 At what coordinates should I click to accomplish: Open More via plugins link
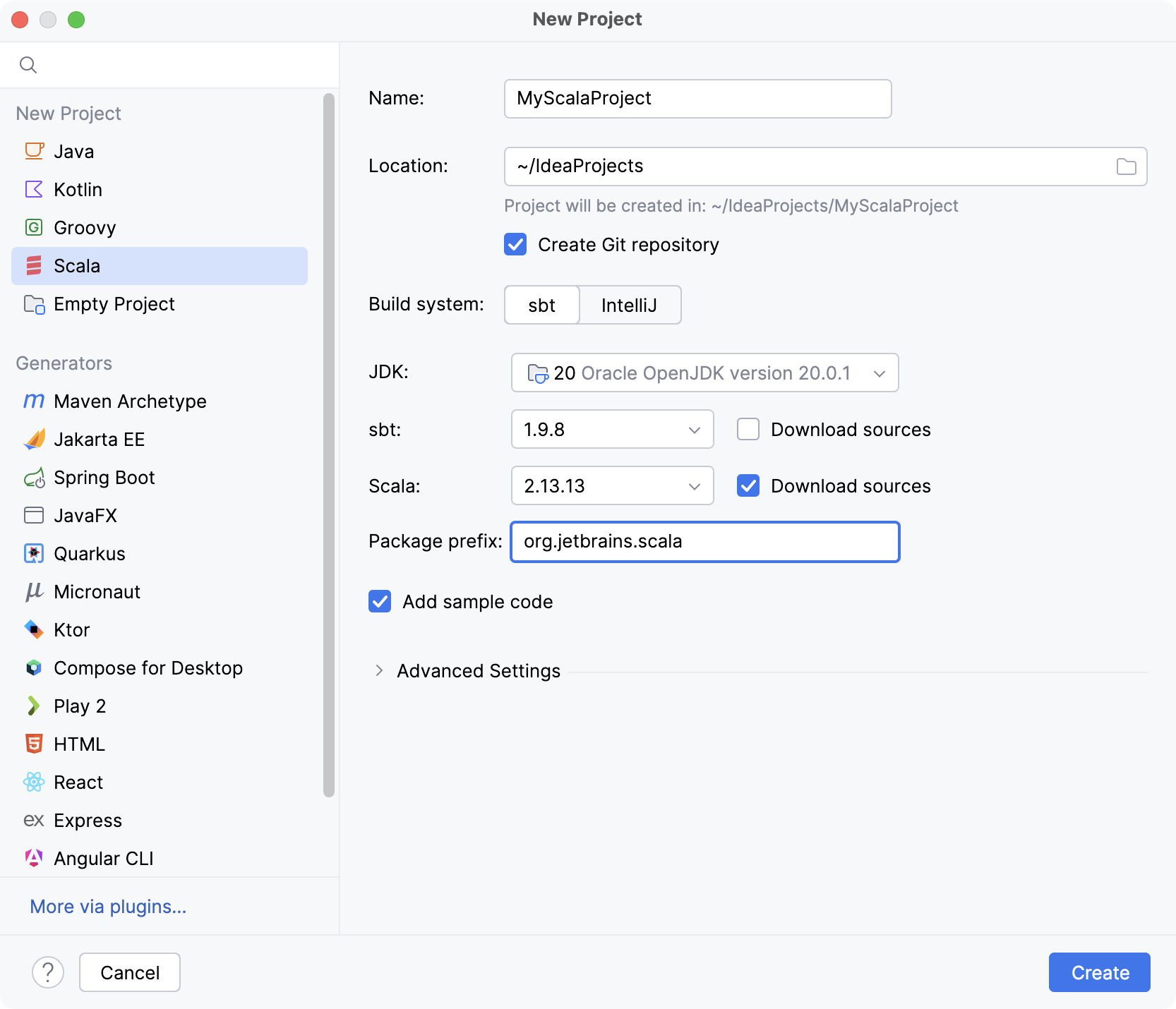pyautogui.click(x=108, y=906)
